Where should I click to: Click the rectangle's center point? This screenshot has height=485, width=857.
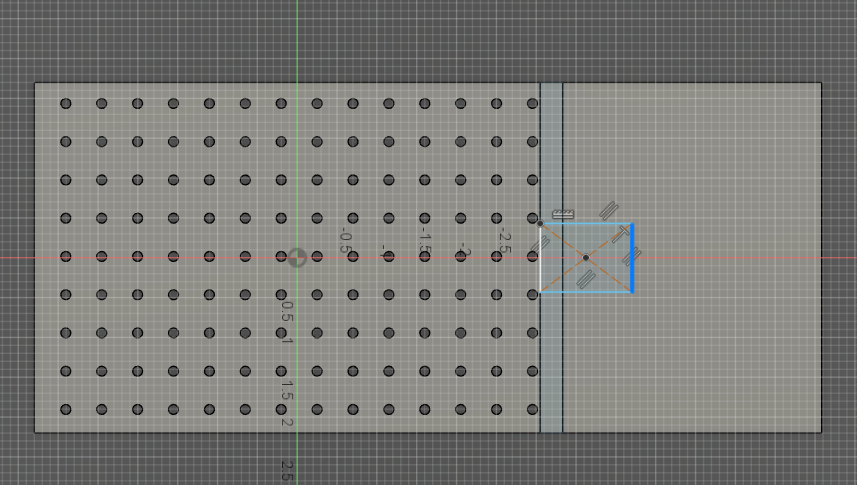click(586, 258)
